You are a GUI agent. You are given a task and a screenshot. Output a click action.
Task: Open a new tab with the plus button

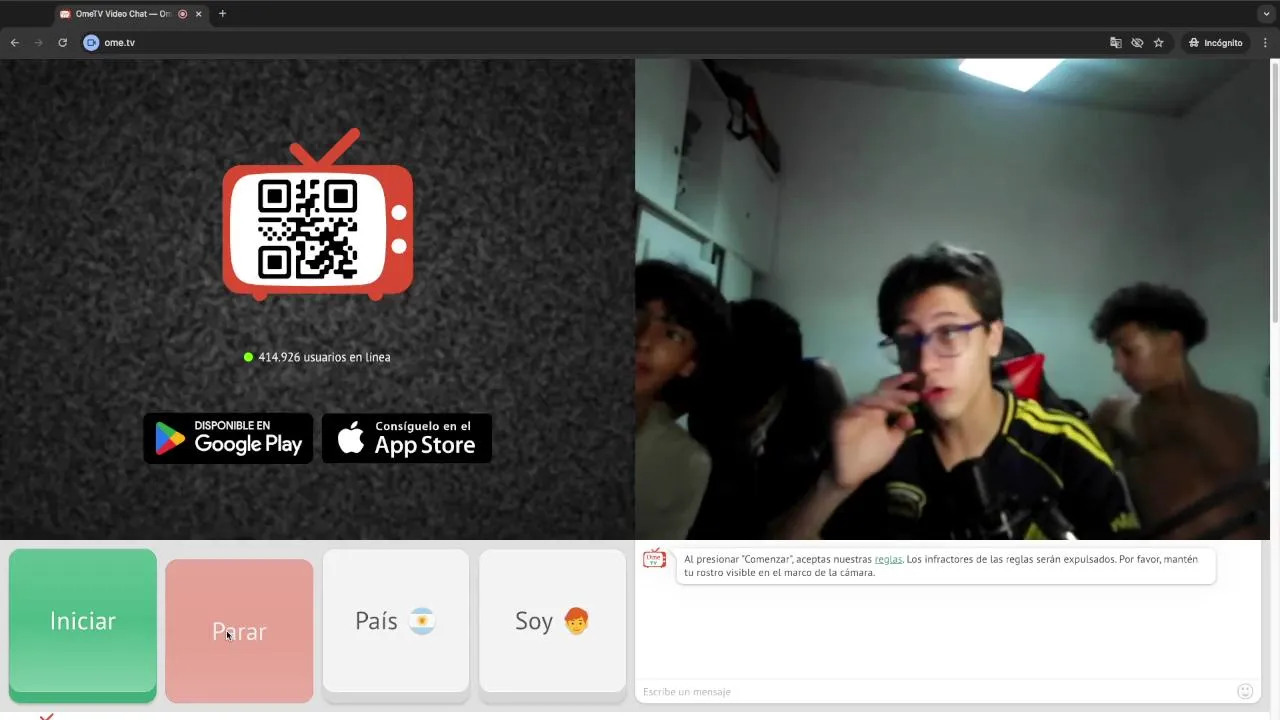(222, 14)
